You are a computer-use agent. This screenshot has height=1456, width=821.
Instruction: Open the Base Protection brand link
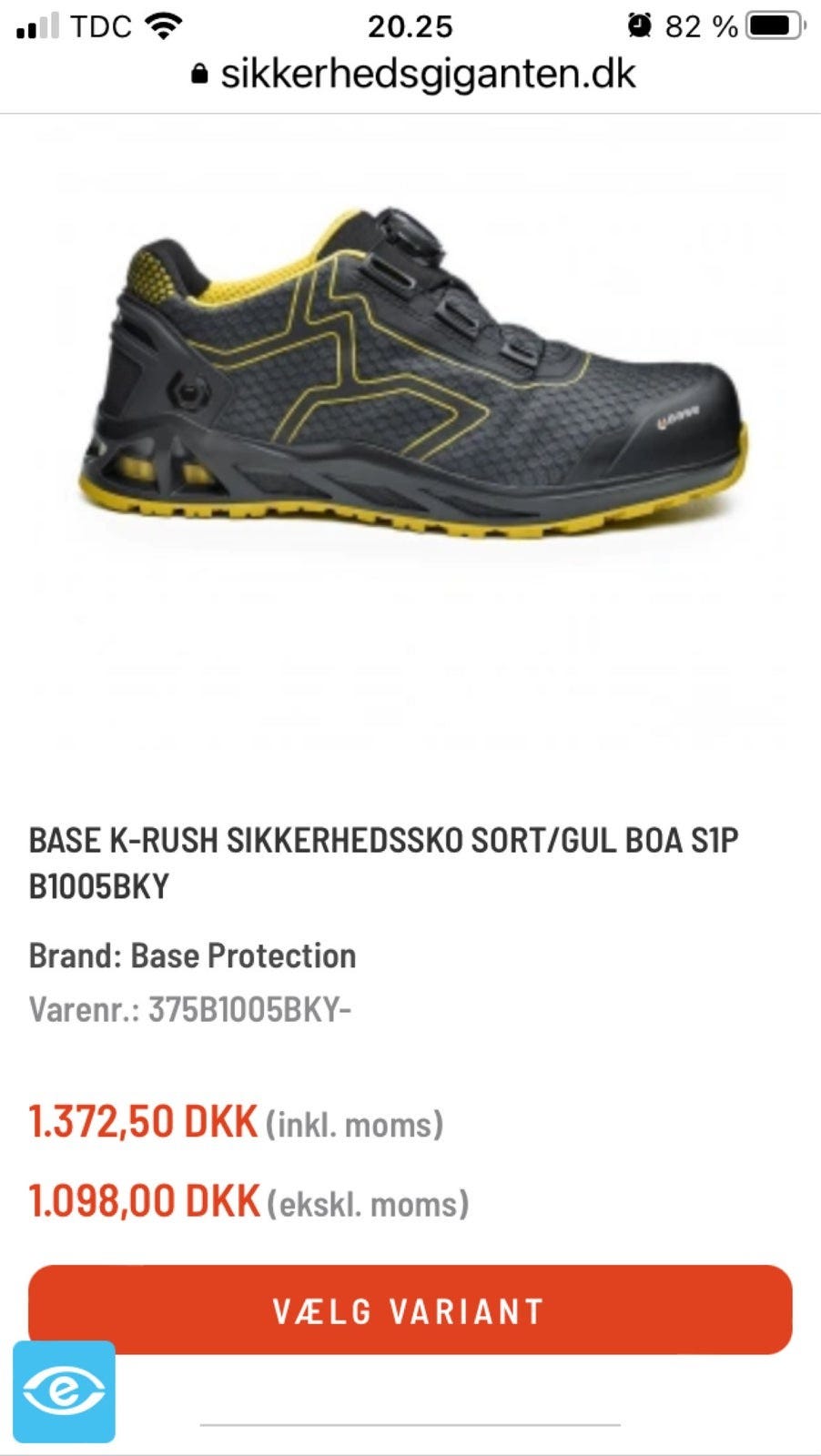(243, 955)
